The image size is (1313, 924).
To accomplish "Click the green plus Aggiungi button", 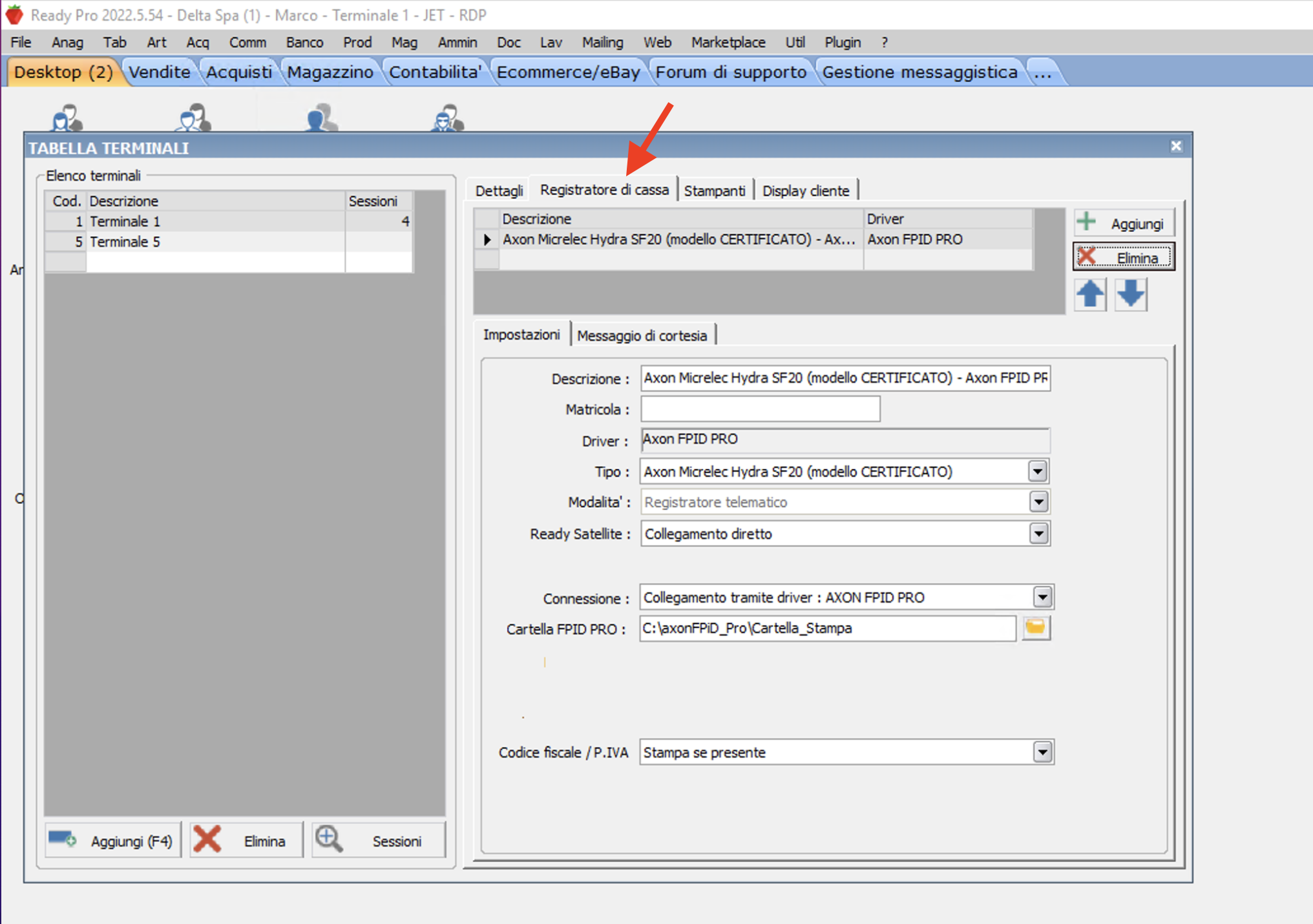I will click(1124, 224).
